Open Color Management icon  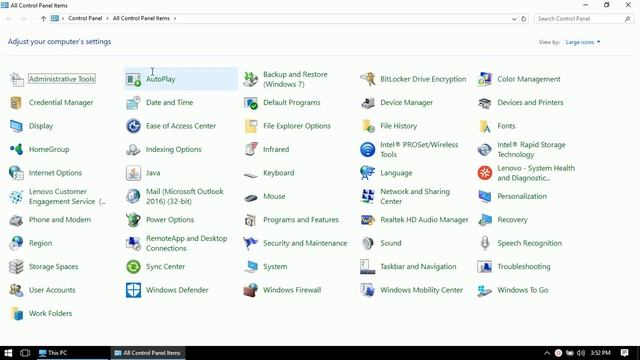tap(484, 79)
